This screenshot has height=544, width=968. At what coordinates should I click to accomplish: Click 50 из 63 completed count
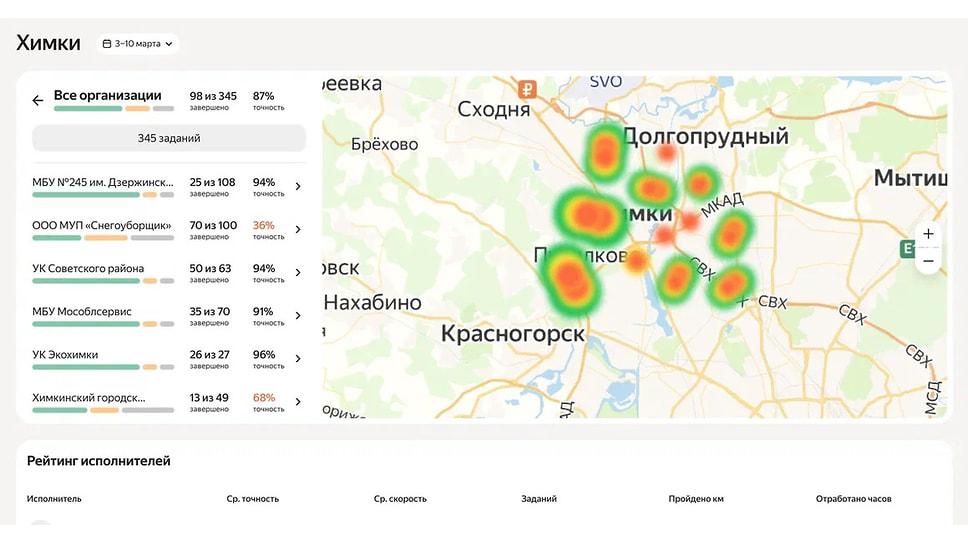(x=210, y=269)
